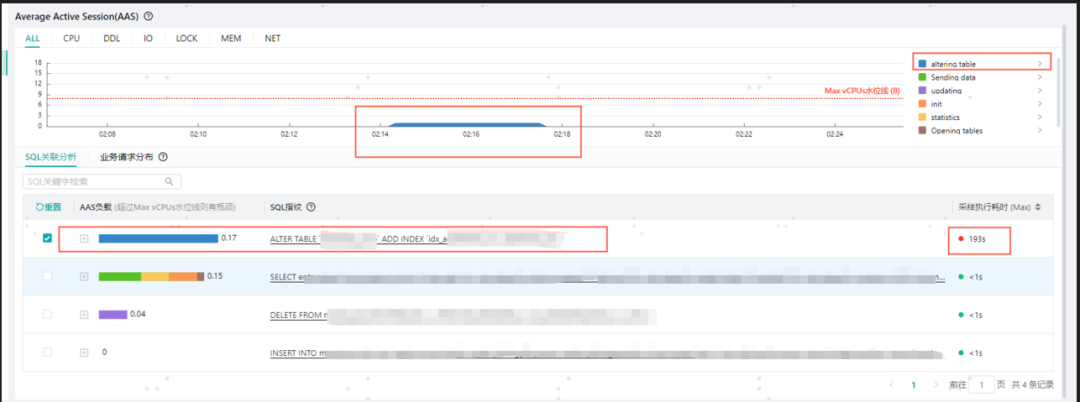Click green Sending data legend swatch
The width and height of the screenshot is (1080, 402).
(922, 78)
